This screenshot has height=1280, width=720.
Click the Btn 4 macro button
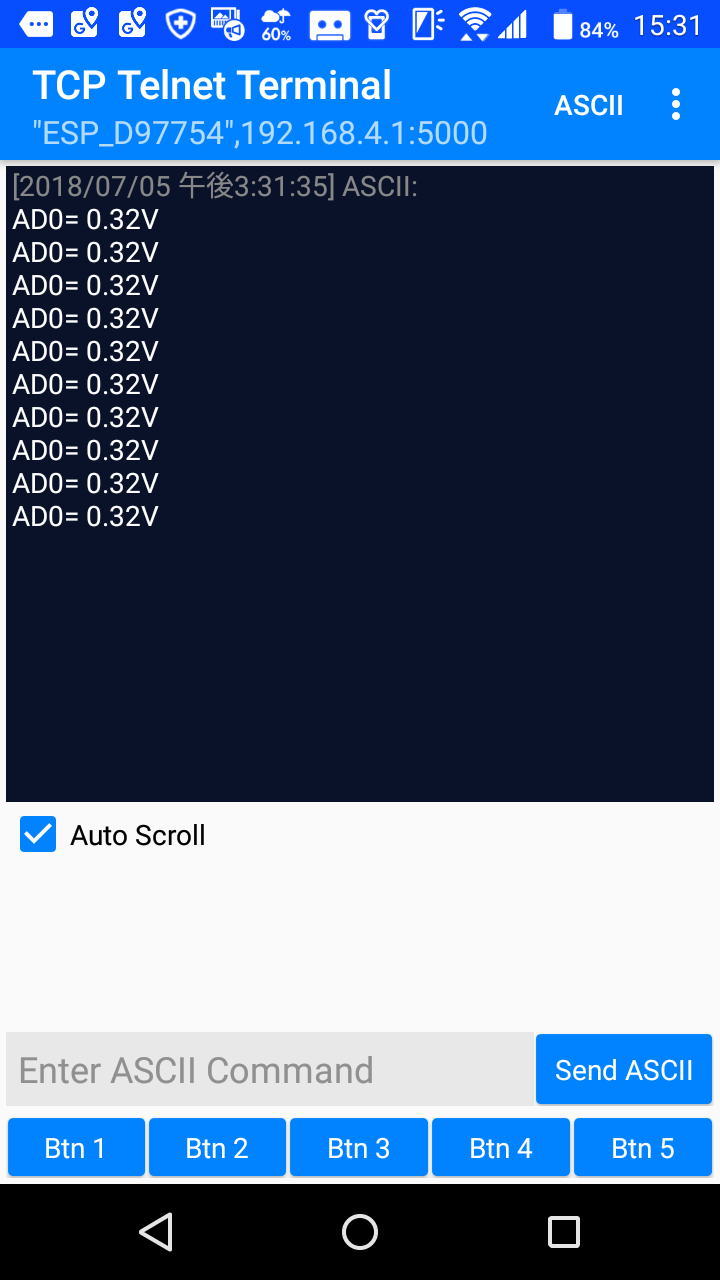(501, 1147)
